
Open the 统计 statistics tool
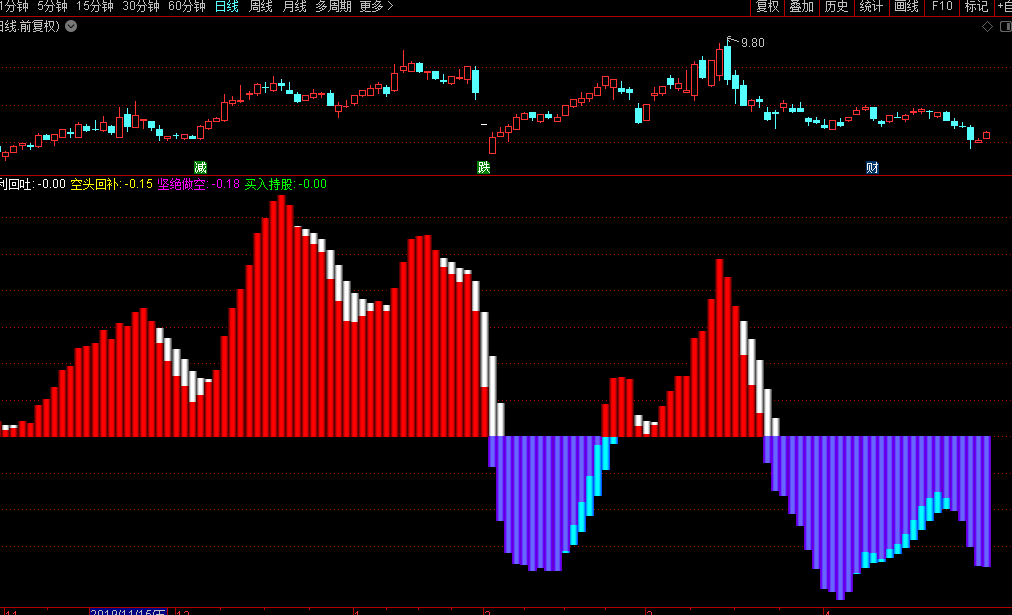pyautogui.click(x=871, y=7)
